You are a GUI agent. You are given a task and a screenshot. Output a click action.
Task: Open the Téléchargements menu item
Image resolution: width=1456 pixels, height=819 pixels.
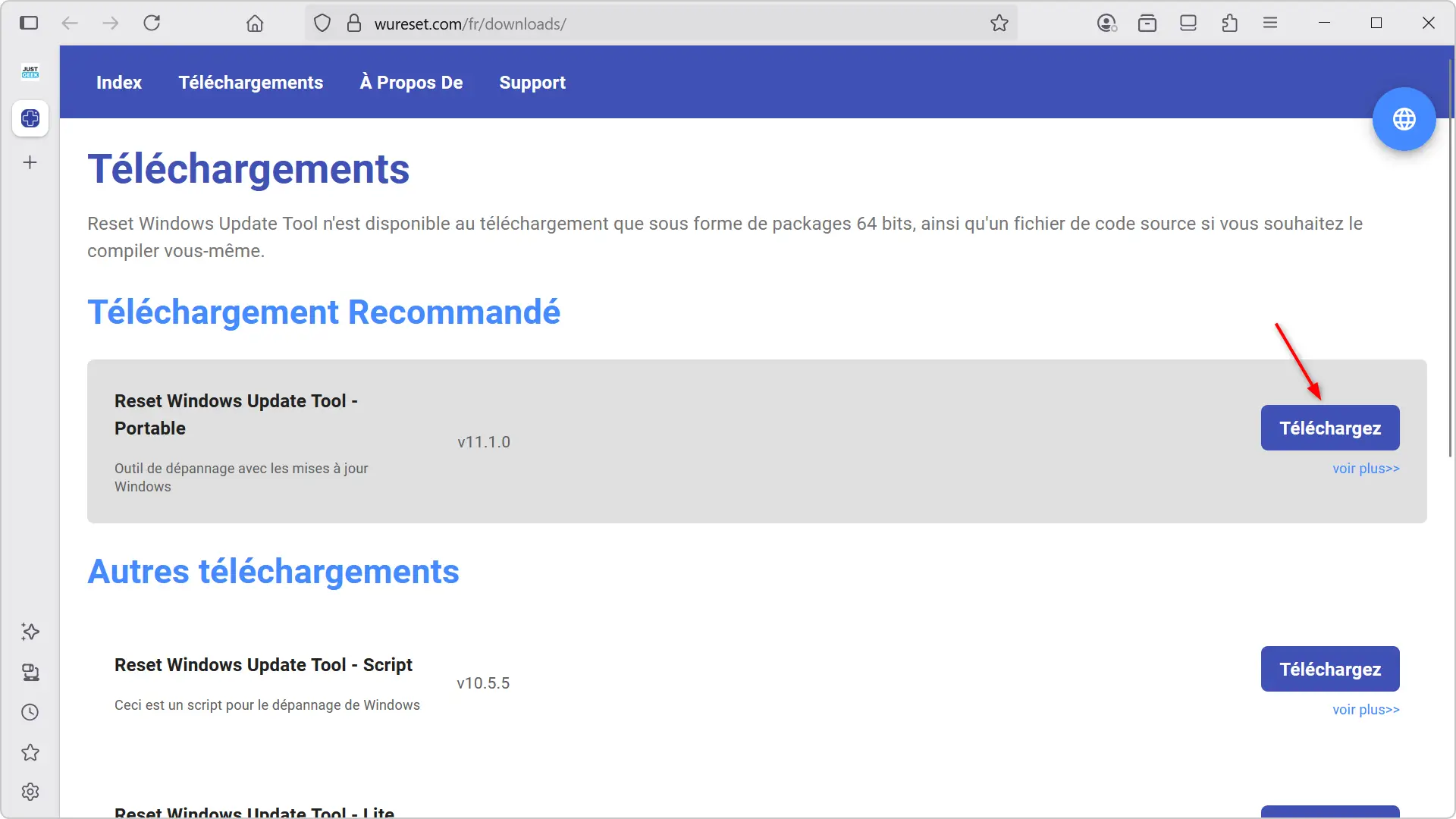(x=251, y=82)
